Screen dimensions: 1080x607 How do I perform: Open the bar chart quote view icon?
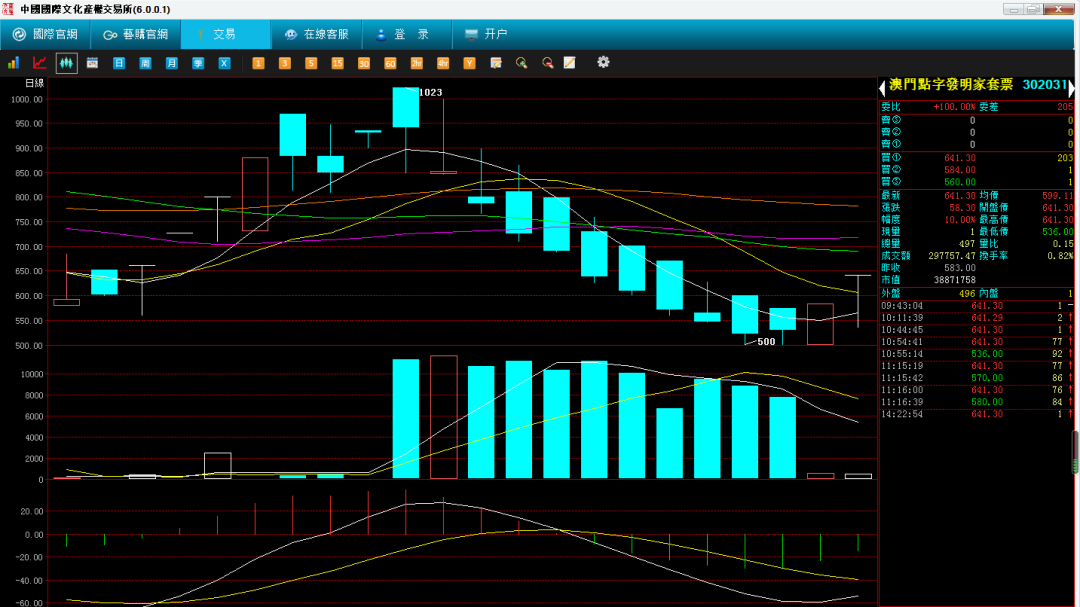tap(13, 63)
